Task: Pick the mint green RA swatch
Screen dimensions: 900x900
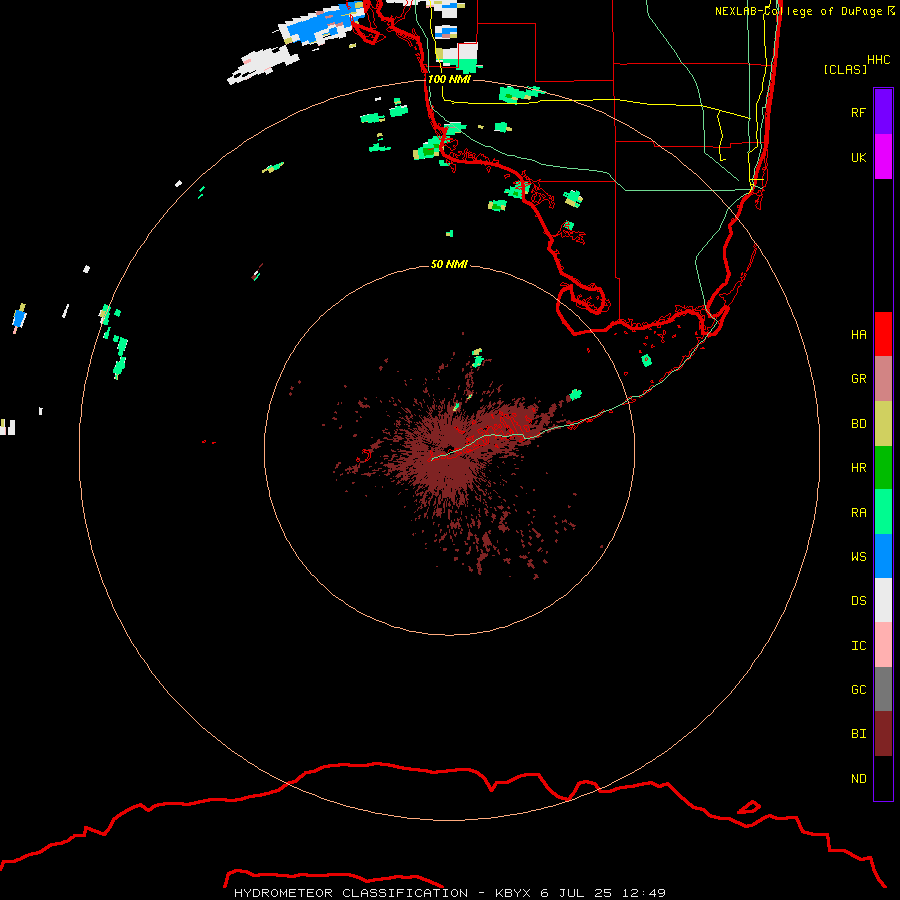Action: click(x=883, y=512)
